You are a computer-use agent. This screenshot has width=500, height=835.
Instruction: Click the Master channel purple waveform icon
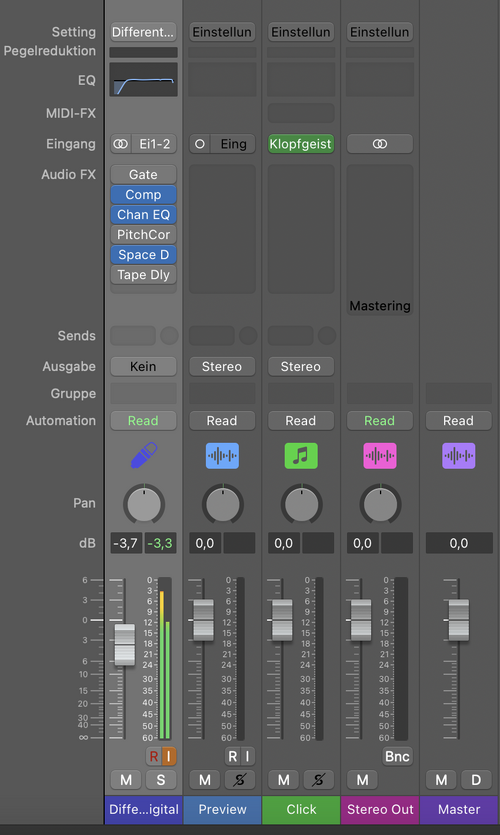pos(458,456)
